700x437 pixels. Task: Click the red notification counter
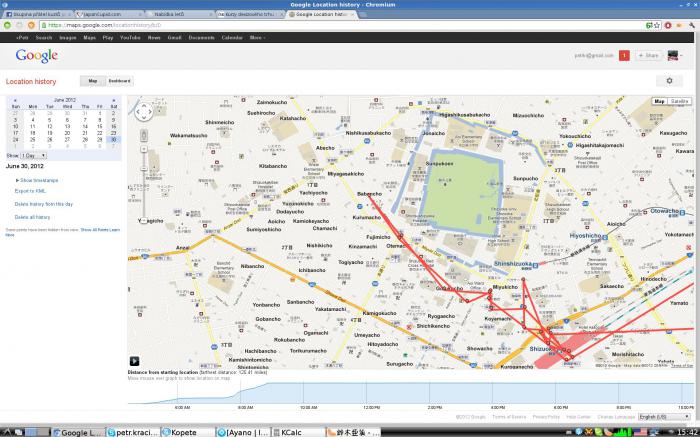pyautogui.click(x=624, y=56)
